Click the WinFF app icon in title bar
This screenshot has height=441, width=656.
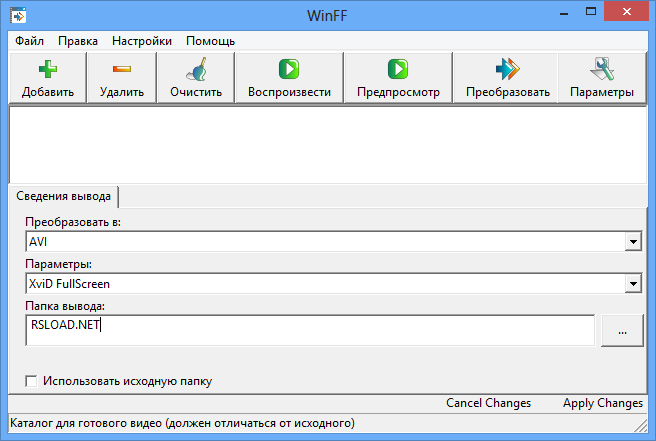pyautogui.click(x=18, y=15)
